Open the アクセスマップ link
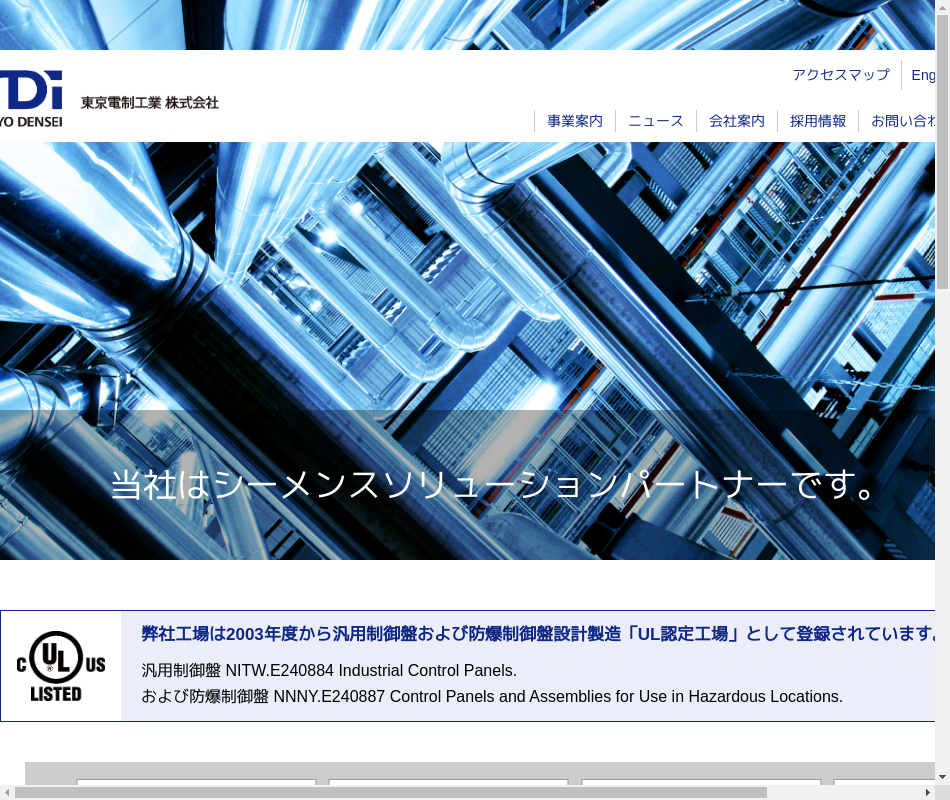The height and width of the screenshot is (800, 950). (x=840, y=75)
